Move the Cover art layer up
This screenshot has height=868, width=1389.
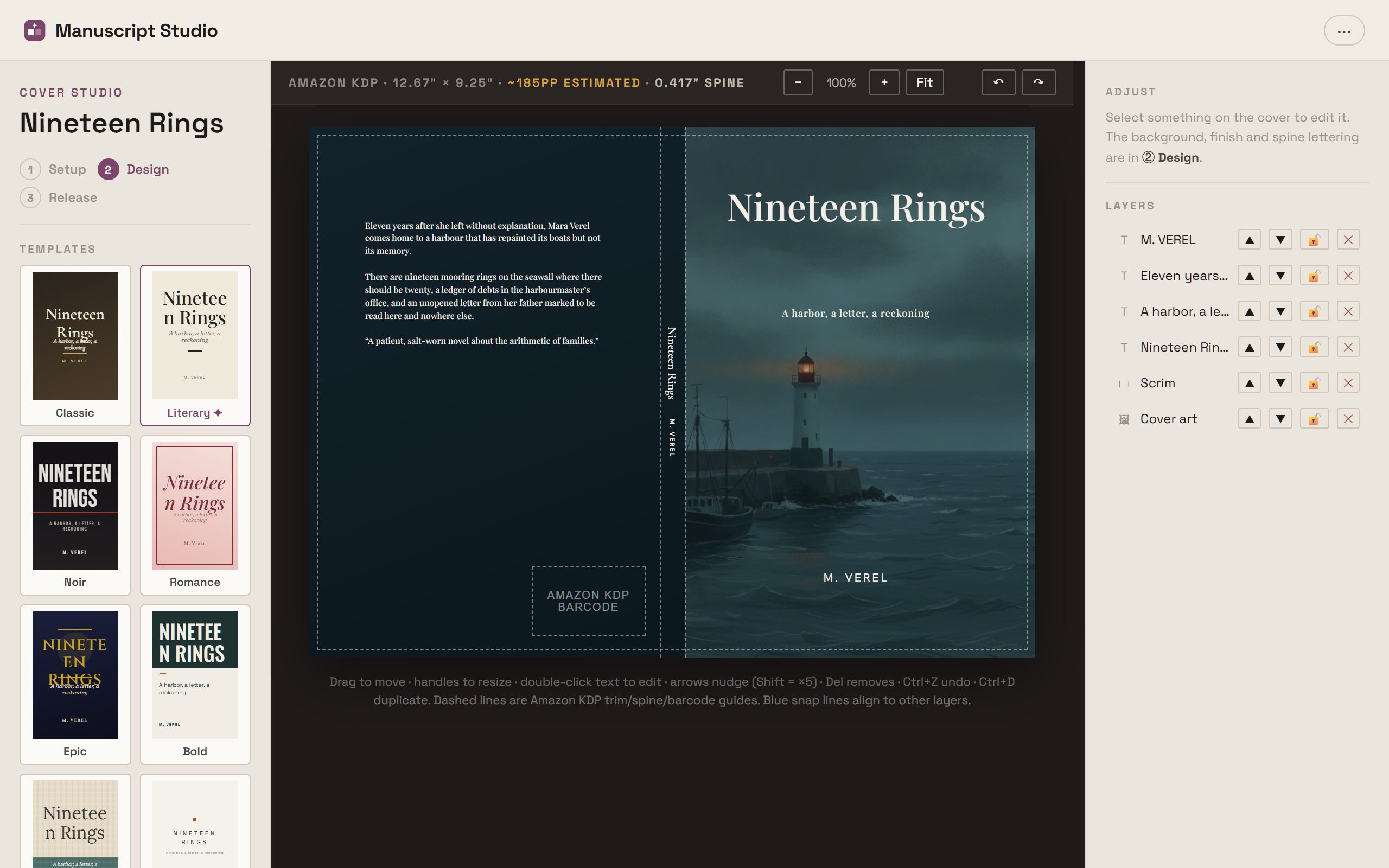(1249, 419)
